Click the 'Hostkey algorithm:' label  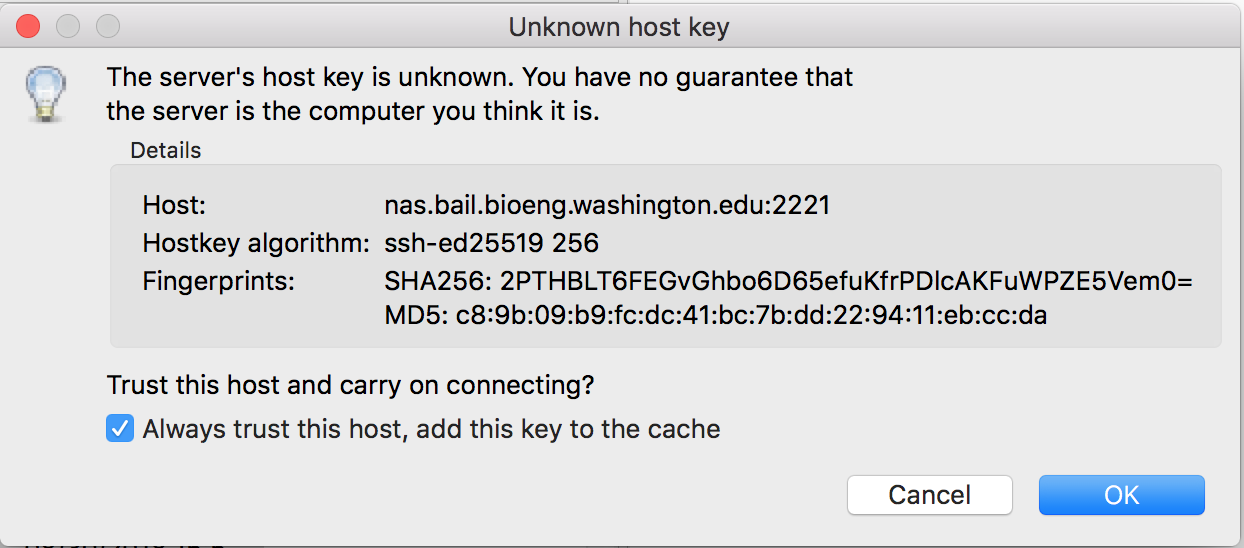tap(256, 243)
